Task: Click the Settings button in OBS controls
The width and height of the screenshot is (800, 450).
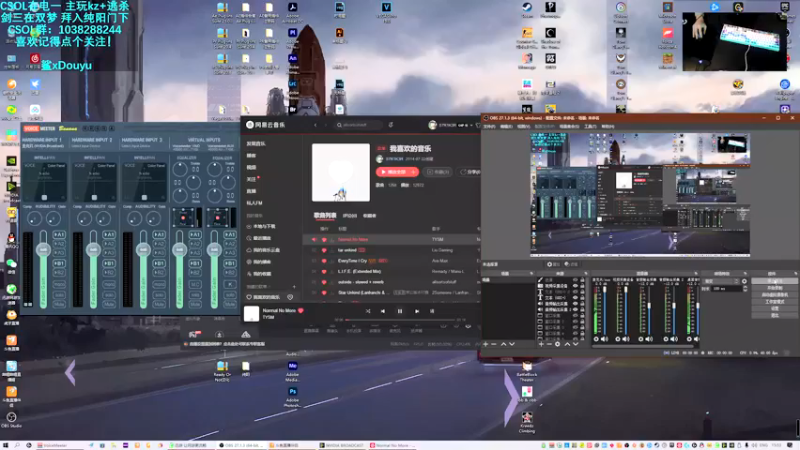Action: click(x=775, y=307)
